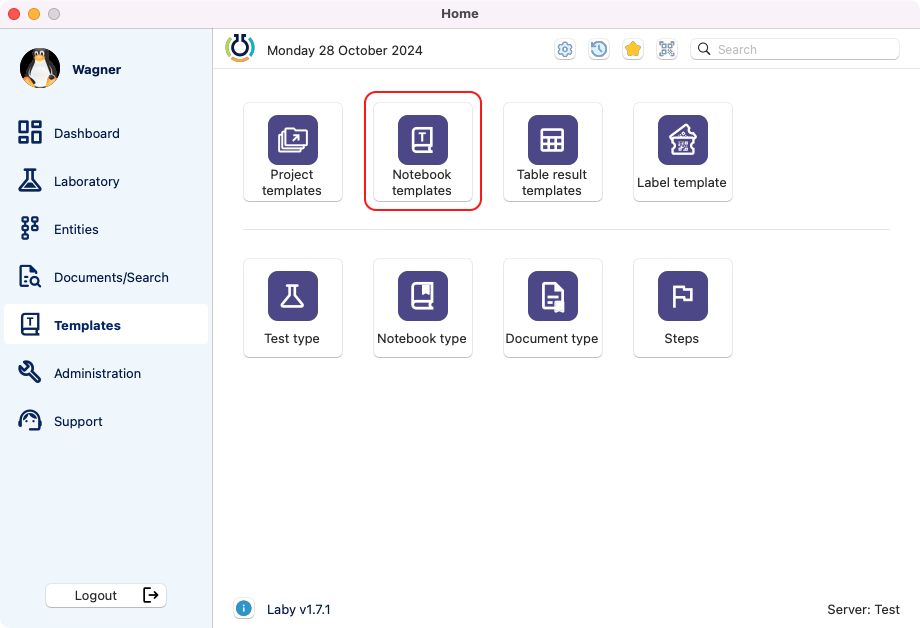Open the history clock icon

click(598, 49)
